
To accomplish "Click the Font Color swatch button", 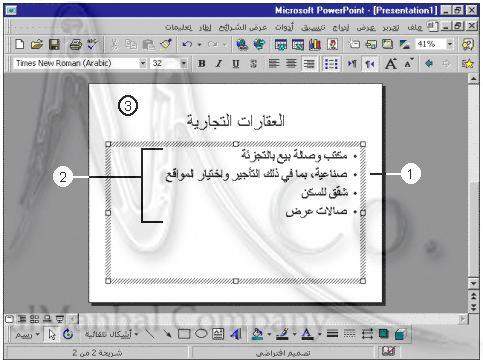I will point(307,334).
